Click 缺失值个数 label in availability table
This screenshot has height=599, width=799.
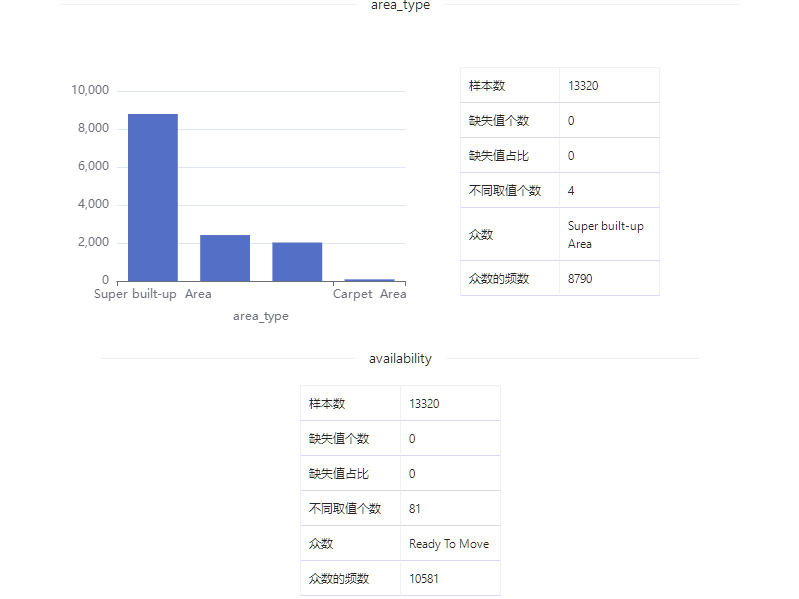tap(339, 439)
